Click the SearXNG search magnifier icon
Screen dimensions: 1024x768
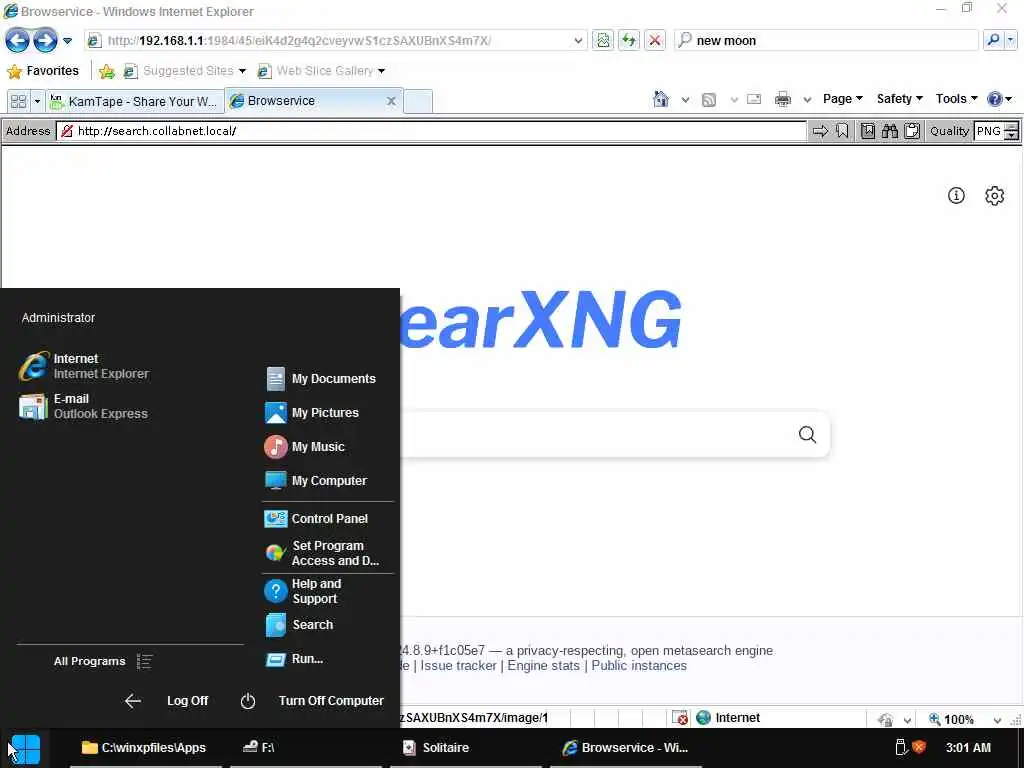click(807, 434)
